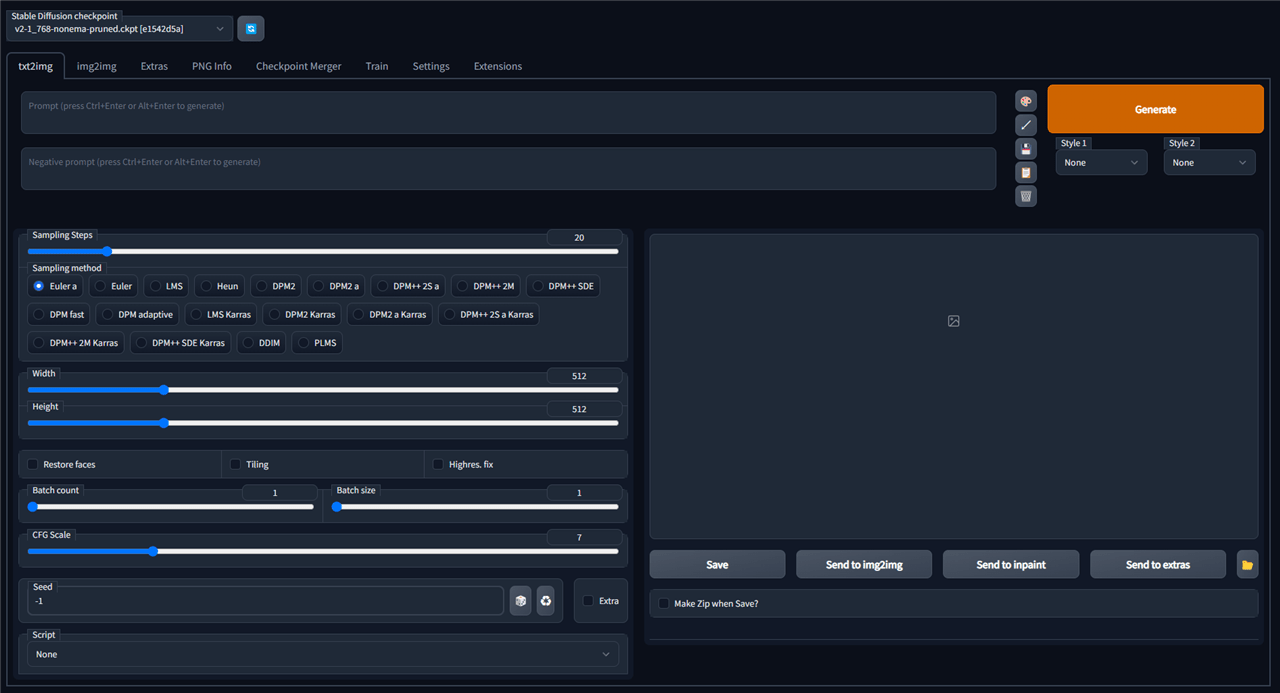Image resolution: width=1280 pixels, height=693 pixels.
Task: Tick the Extra seed options checkbox
Action: 589,601
